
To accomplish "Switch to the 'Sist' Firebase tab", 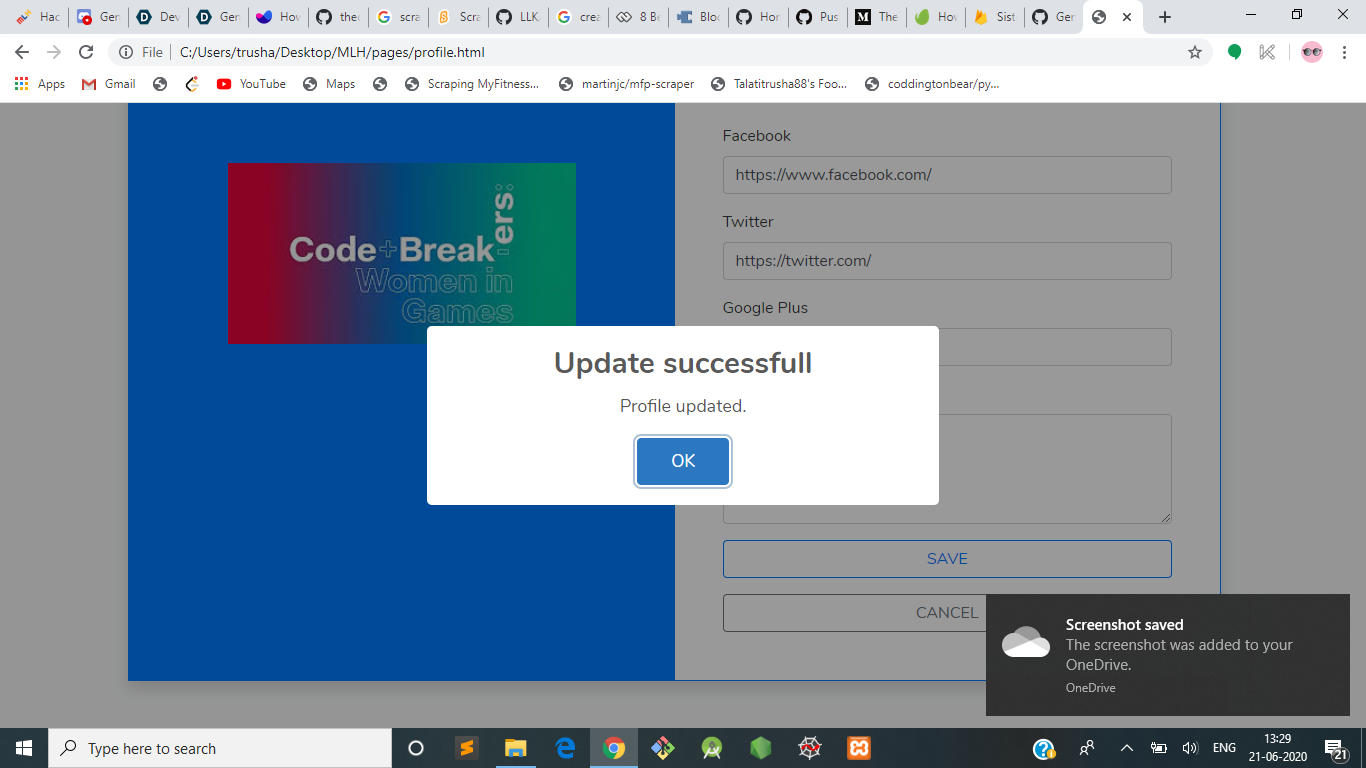I will 995,17.
